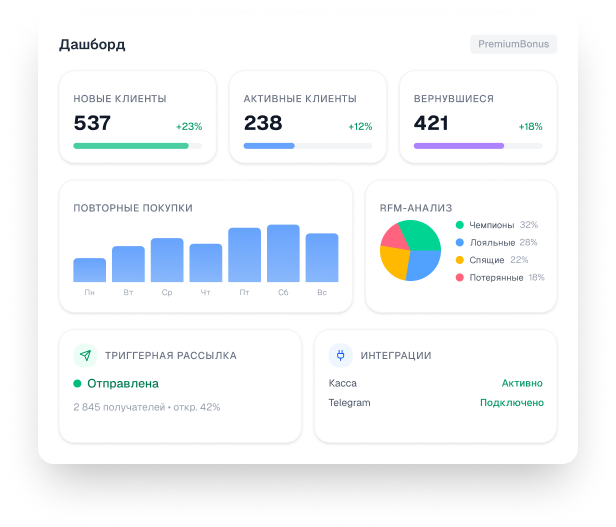Click the pink Потерянные pie slice
616x527 pixels.
click(x=395, y=237)
